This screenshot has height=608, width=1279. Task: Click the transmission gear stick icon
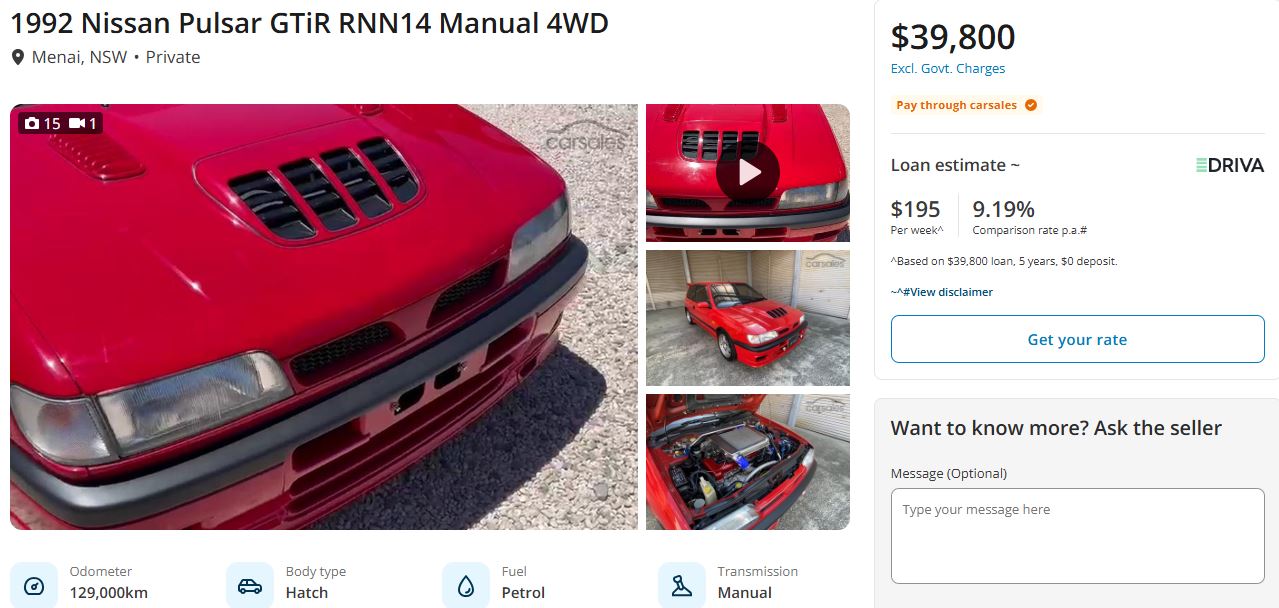(x=682, y=586)
